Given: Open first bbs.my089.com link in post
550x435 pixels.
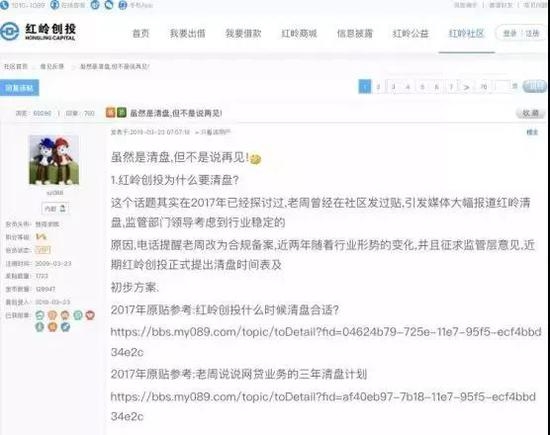Looking at the screenshot, I should [x=326, y=342].
